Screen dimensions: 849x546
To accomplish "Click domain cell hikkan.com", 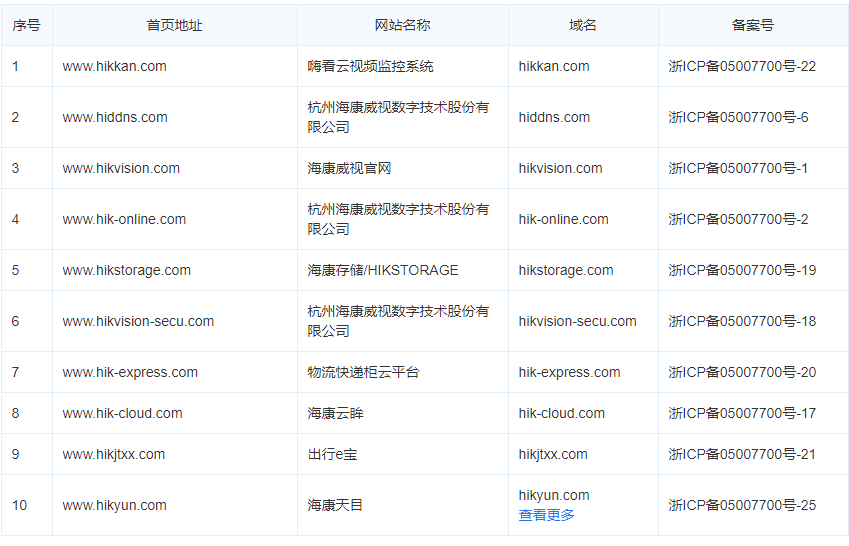I will 554,67.
